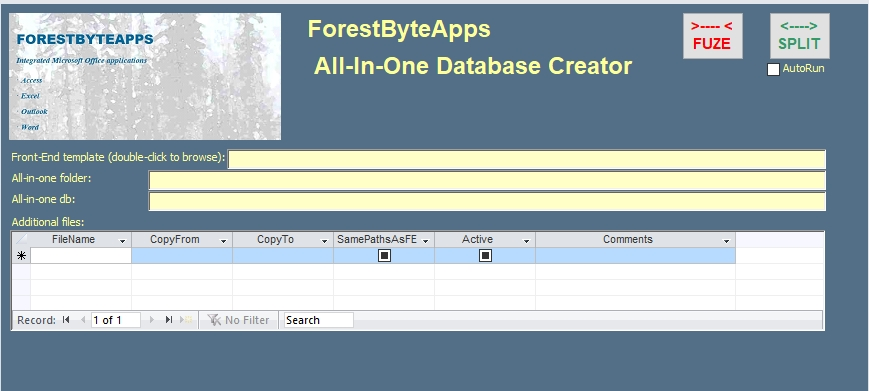Click the CopyFrom cell of the new row
This screenshot has height=391, width=869.
[182, 255]
